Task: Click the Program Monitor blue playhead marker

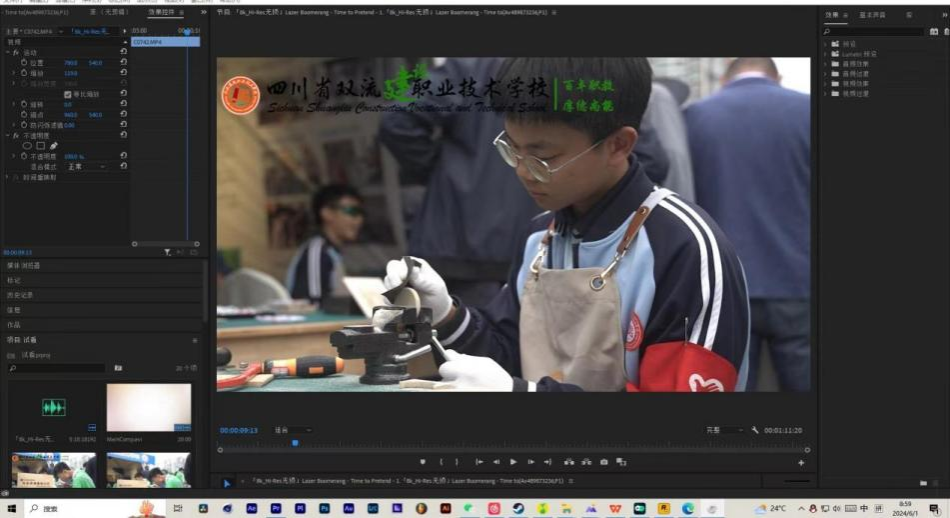Action: [x=295, y=443]
